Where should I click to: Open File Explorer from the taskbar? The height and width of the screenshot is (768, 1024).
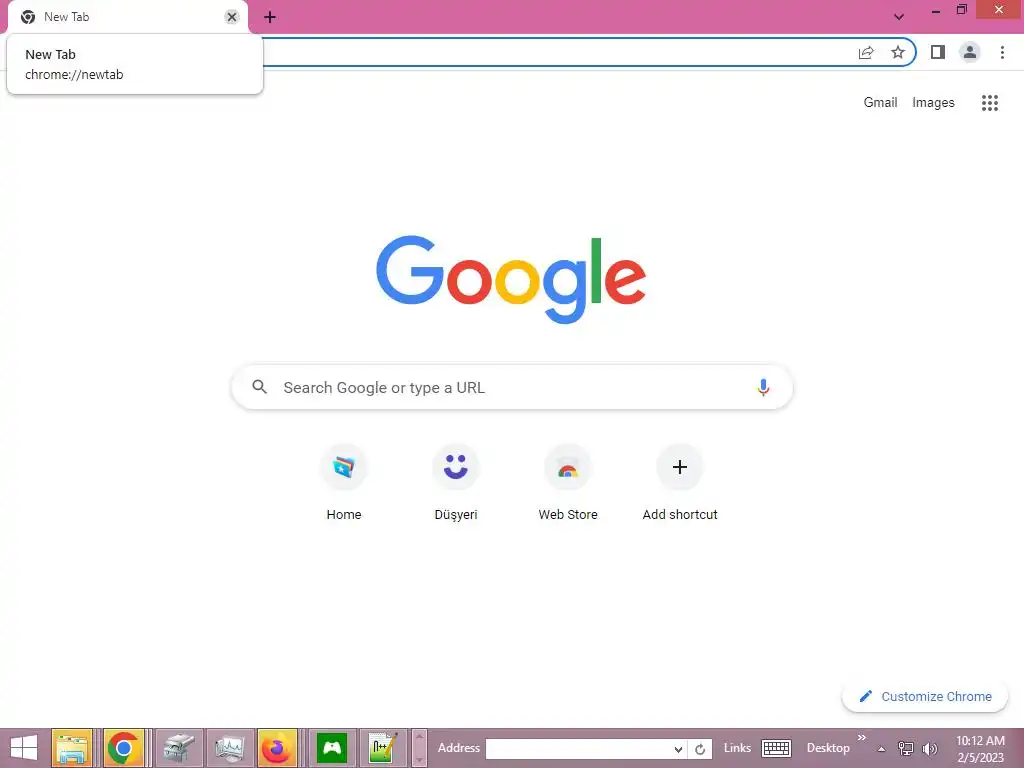point(72,748)
